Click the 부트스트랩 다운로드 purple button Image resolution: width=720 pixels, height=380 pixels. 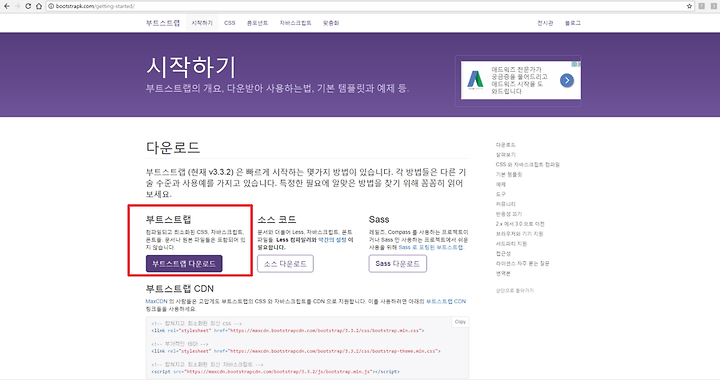coord(184,263)
